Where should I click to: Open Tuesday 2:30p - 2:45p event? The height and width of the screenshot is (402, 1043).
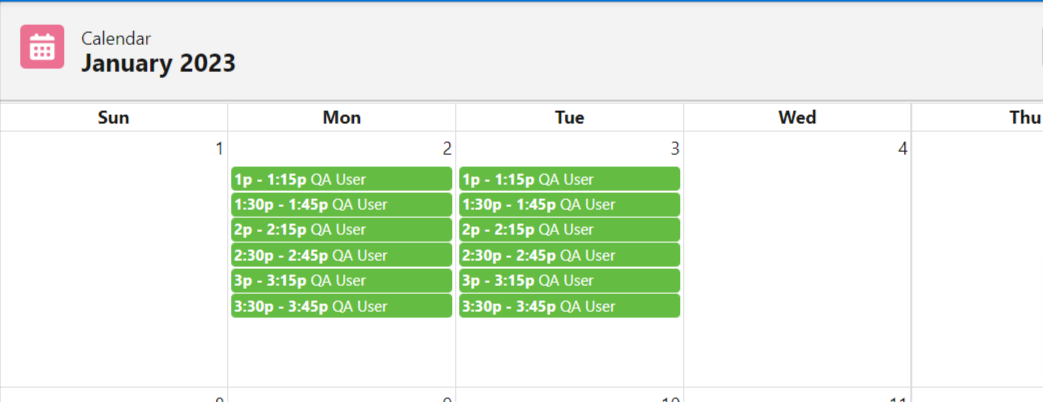pos(569,256)
